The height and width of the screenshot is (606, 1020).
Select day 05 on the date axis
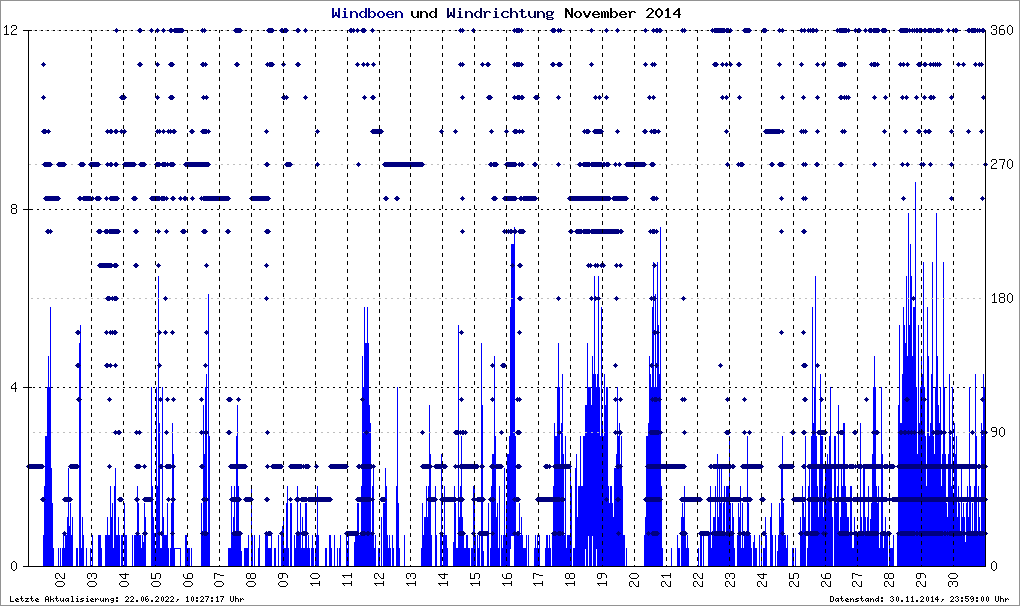[x=156, y=580]
